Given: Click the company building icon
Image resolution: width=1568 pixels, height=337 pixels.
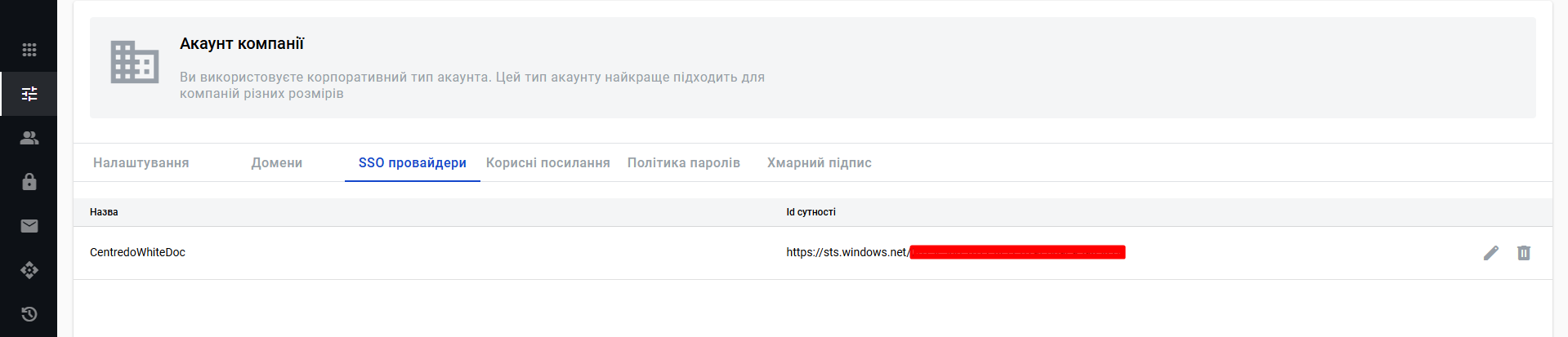Looking at the screenshot, I should (x=135, y=62).
